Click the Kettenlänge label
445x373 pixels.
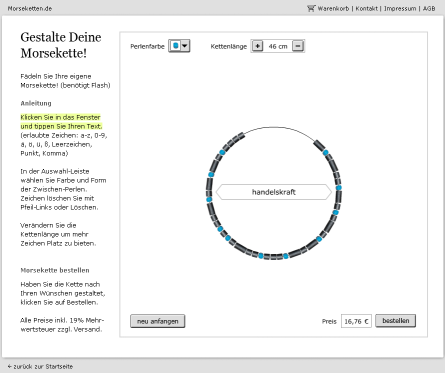(x=229, y=47)
